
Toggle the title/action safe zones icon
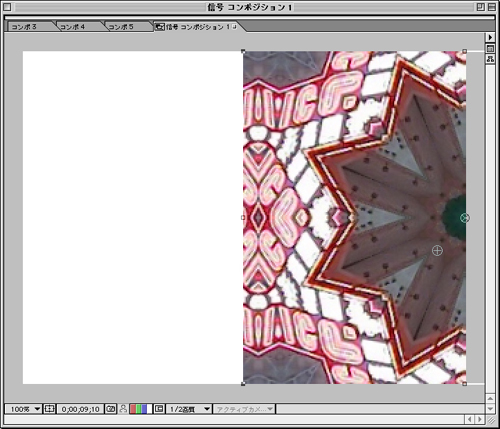coord(49,409)
